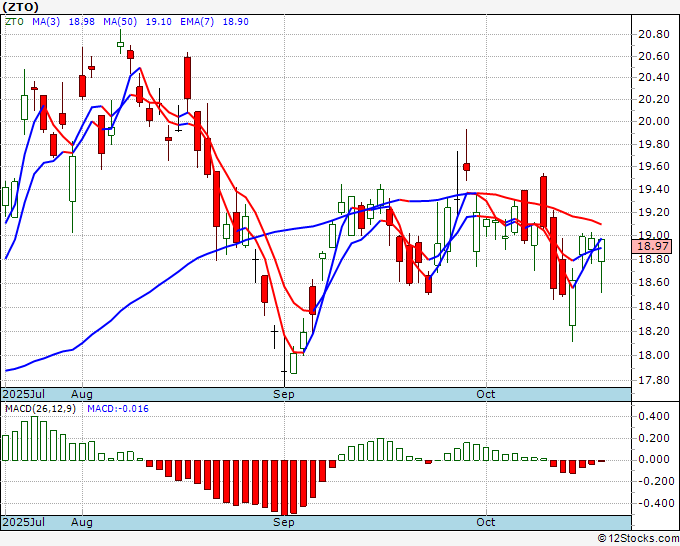Click the 19.80 price axis label
Viewport: 680px width, 546px height.
[x=654, y=144]
